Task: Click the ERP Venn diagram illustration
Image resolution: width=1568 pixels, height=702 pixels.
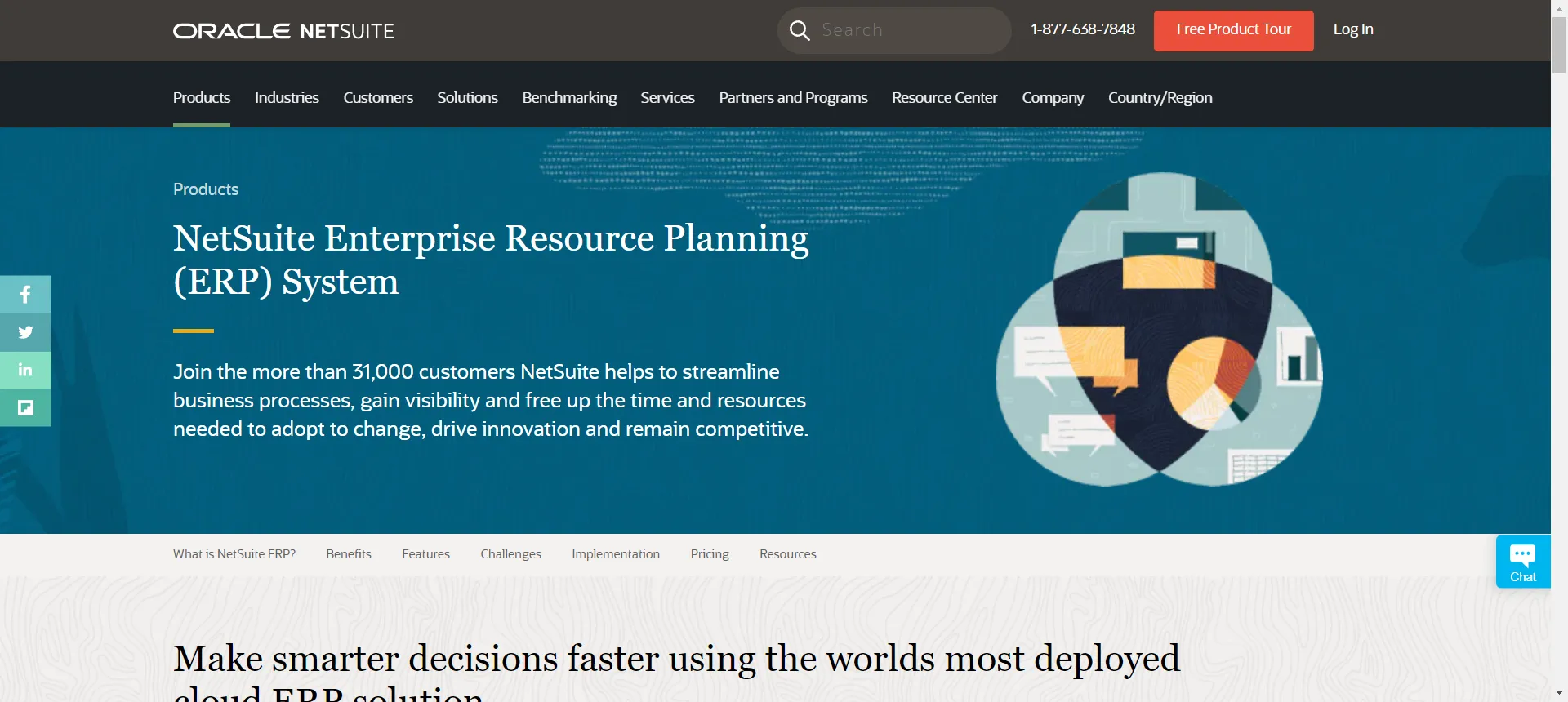Action: tap(1159, 329)
